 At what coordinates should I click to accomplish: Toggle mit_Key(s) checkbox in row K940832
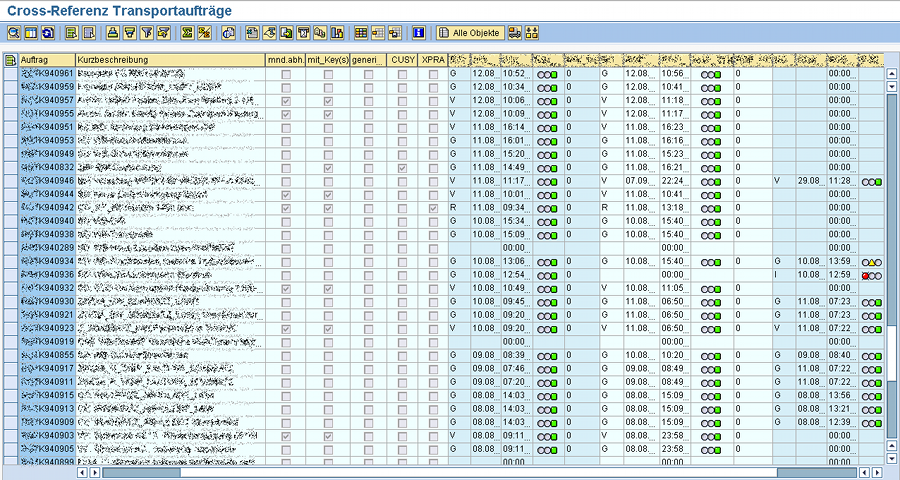pyautogui.click(x=328, y=168)
